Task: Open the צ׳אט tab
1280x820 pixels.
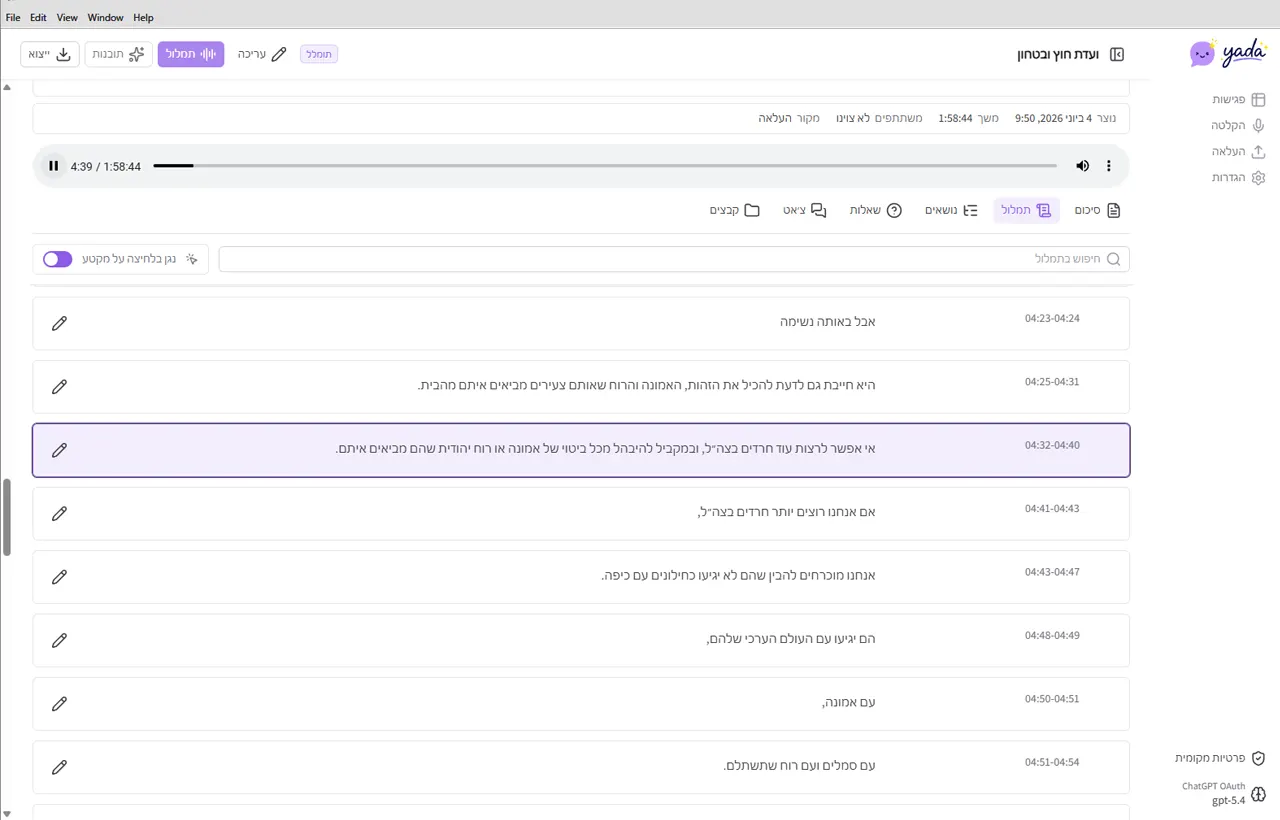Action: 805,210
